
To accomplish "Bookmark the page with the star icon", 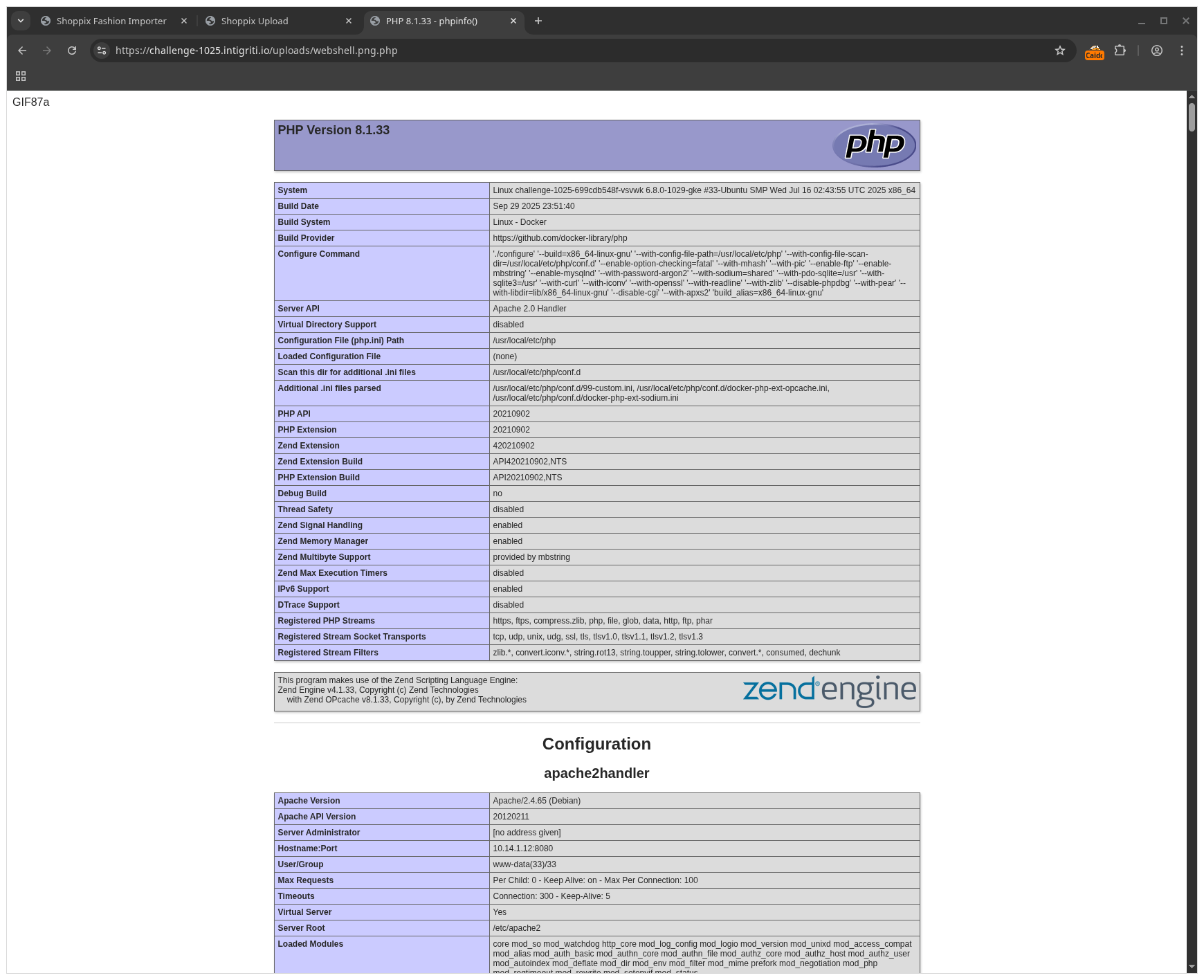I will point(1060,50).
